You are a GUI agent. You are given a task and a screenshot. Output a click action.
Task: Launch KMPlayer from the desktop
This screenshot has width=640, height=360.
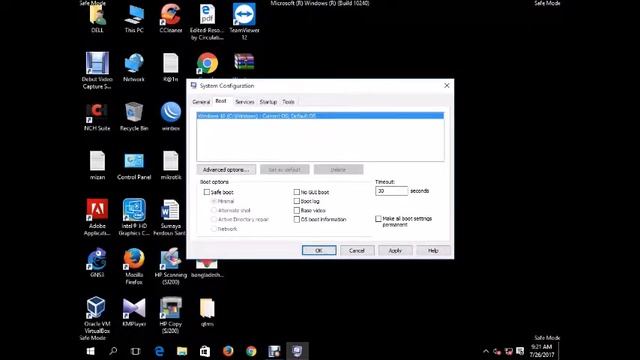pyautogui.click(x=134, y=311)
